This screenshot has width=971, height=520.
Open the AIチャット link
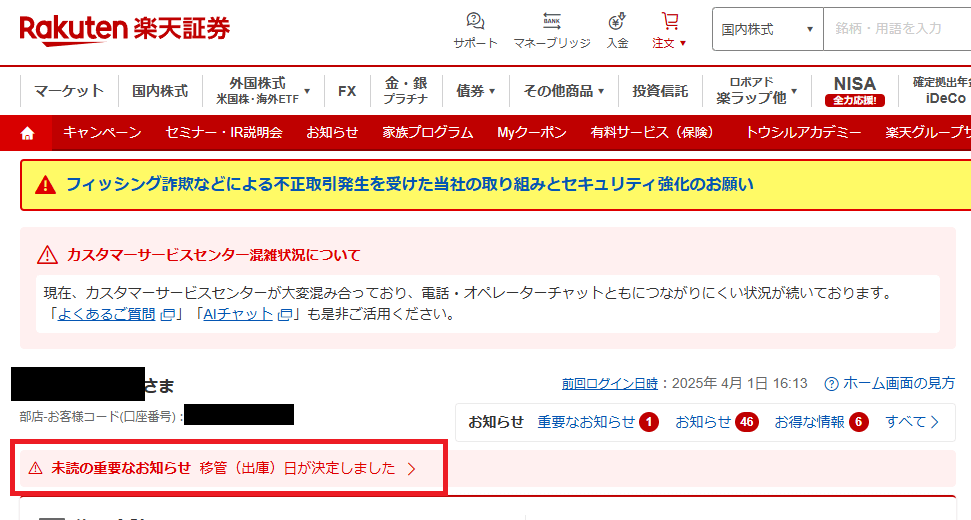pos(238,314)
